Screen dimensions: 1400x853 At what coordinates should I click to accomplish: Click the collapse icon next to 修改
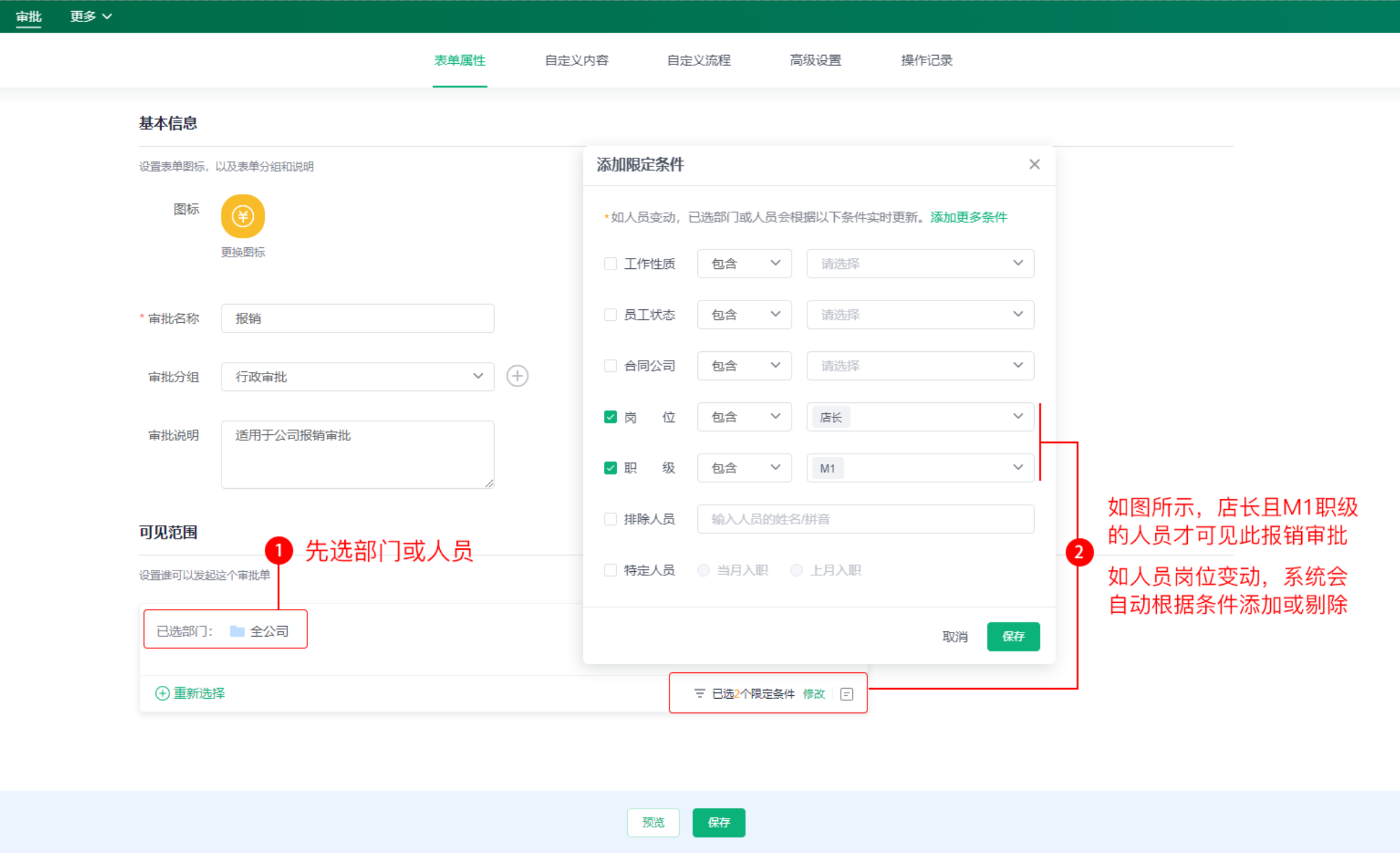point(846,694)
